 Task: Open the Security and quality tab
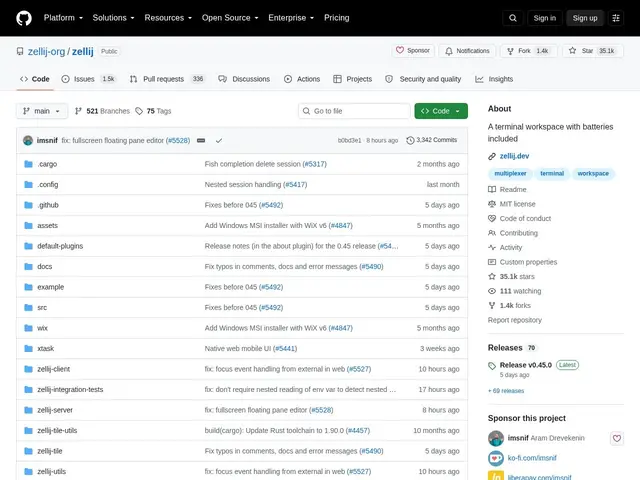423,79
